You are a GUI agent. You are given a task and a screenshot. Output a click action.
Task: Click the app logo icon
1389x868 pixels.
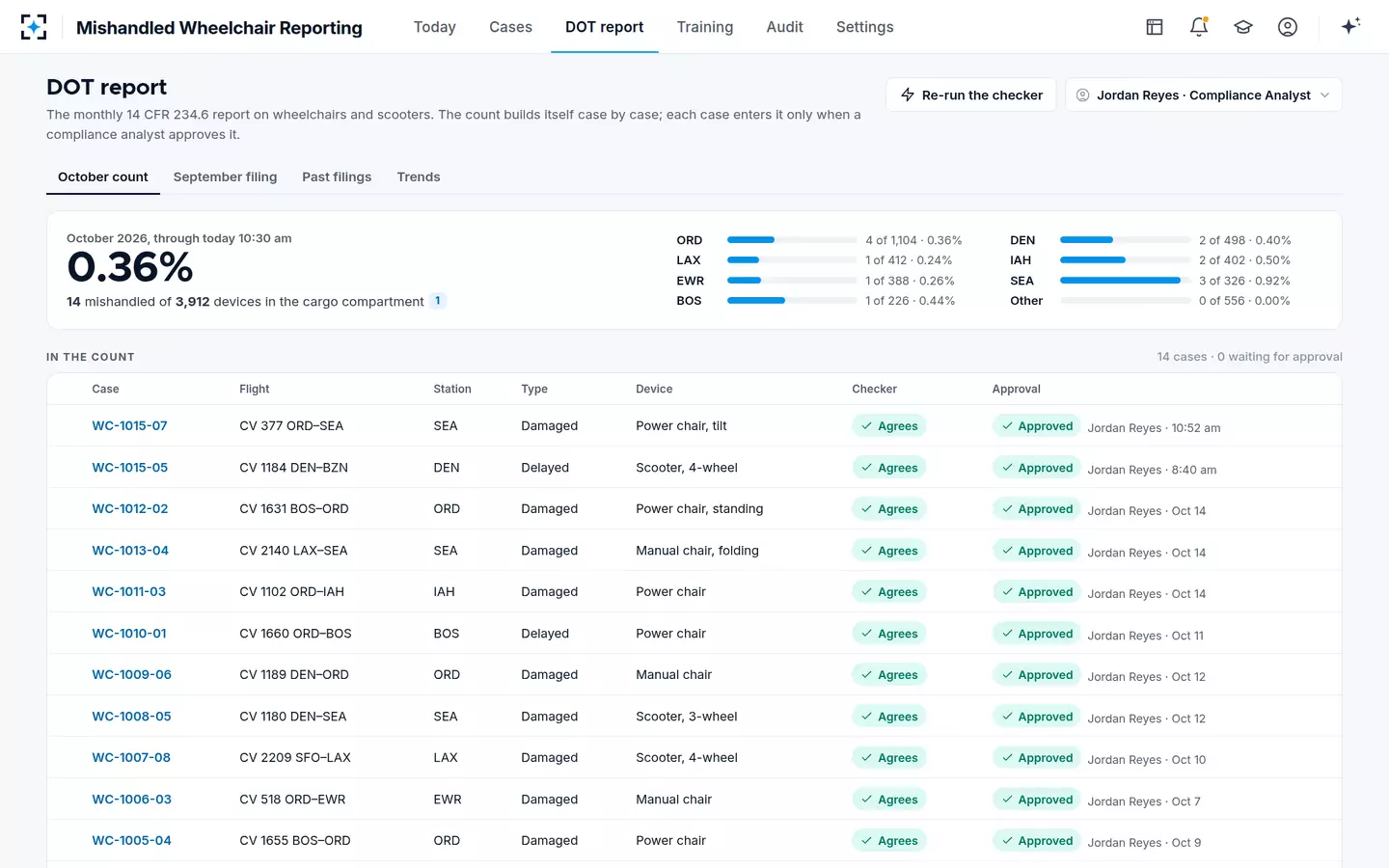[x=34, y=27]
